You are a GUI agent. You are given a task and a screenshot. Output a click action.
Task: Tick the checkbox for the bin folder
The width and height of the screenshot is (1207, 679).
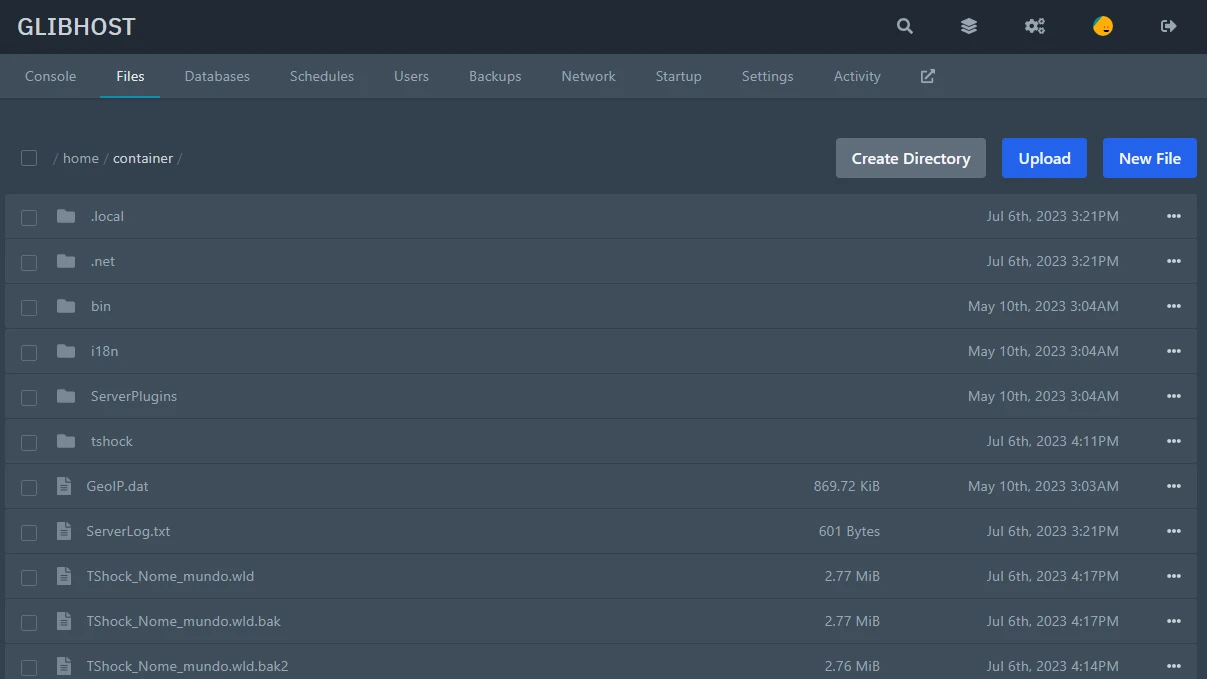29,307
